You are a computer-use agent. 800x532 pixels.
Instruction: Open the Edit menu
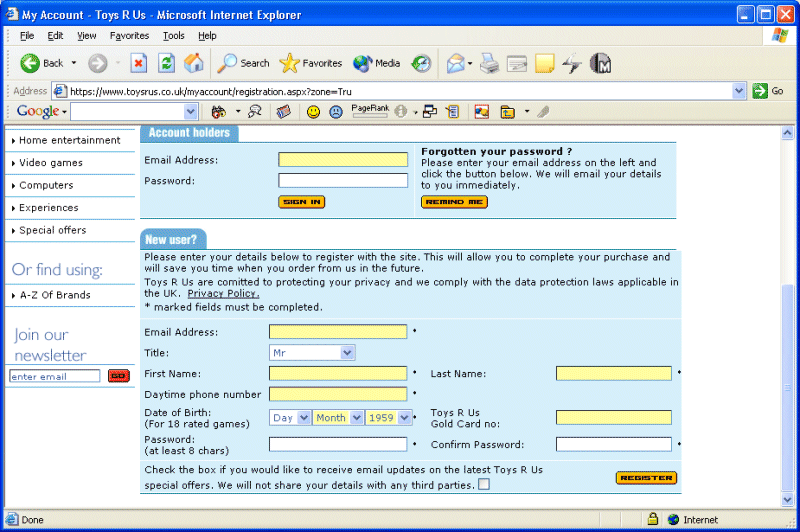(55, 36)
